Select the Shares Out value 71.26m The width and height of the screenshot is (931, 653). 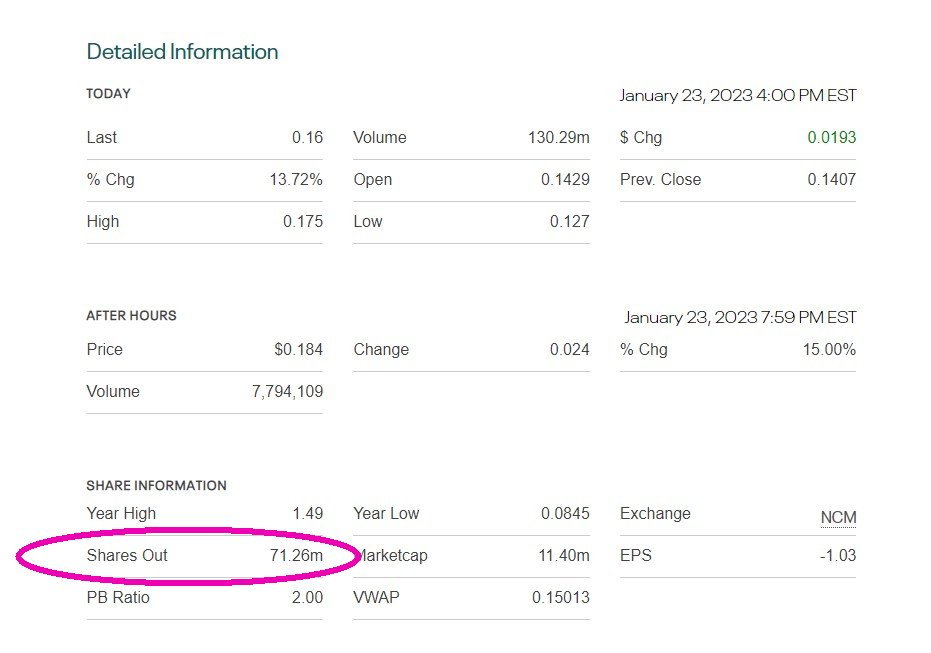(296, 555)
